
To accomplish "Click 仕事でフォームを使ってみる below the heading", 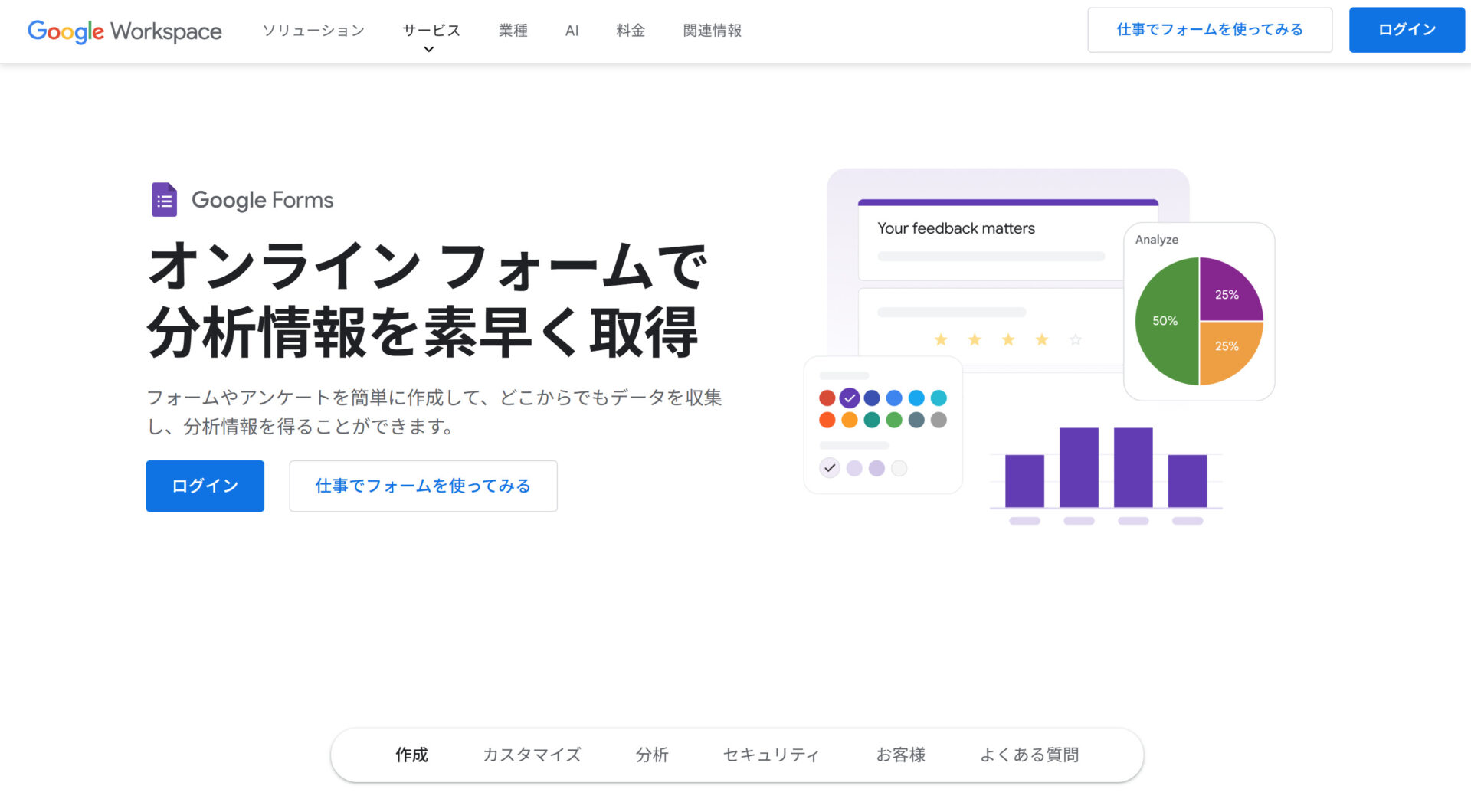I will tap(423, 486).
